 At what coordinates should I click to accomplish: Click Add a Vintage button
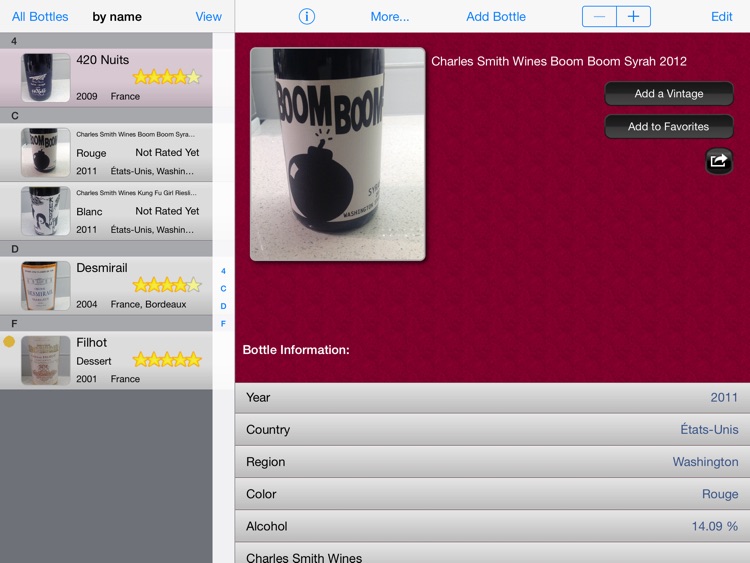(669, 93)
